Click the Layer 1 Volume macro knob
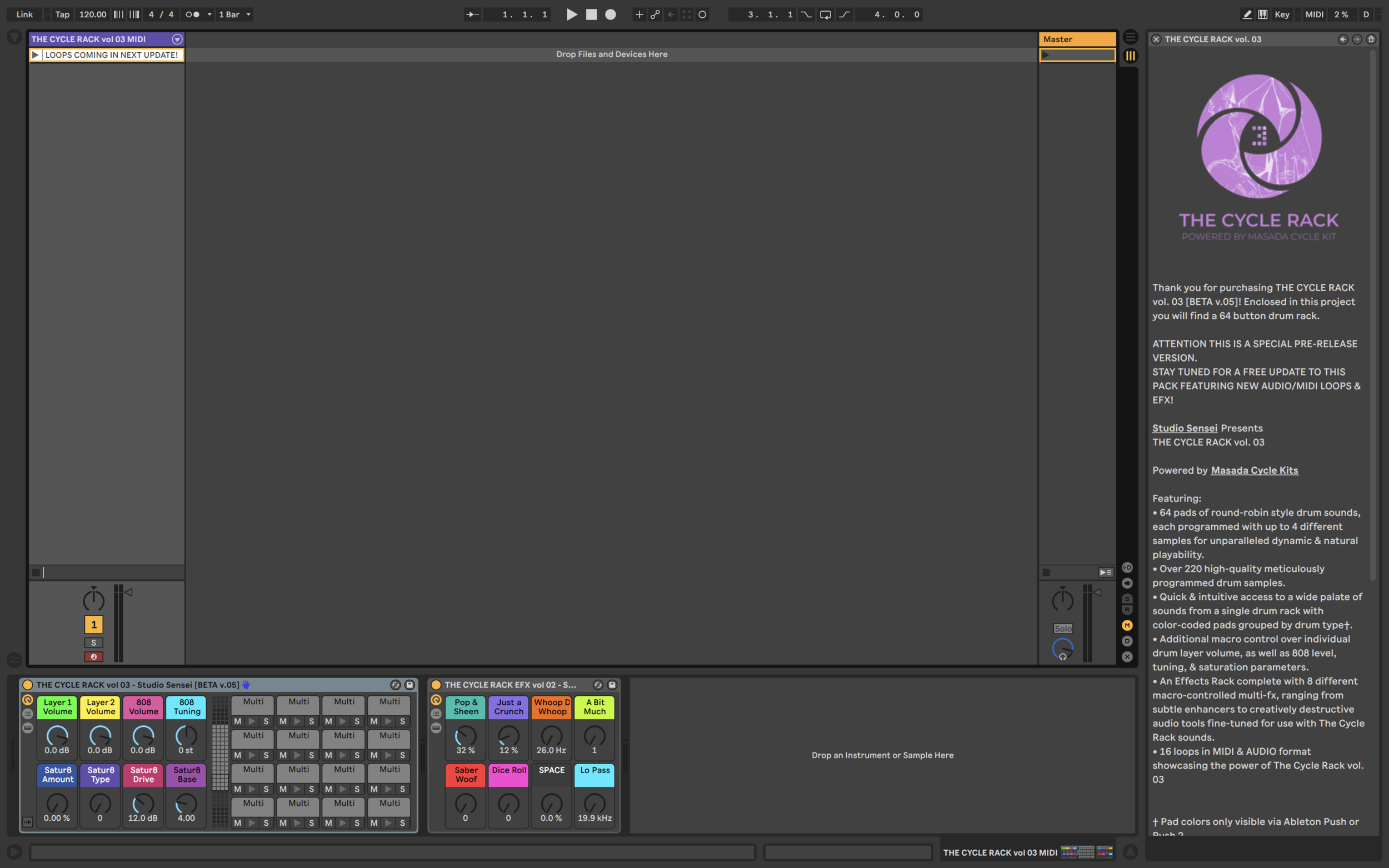 pos(57,736)
